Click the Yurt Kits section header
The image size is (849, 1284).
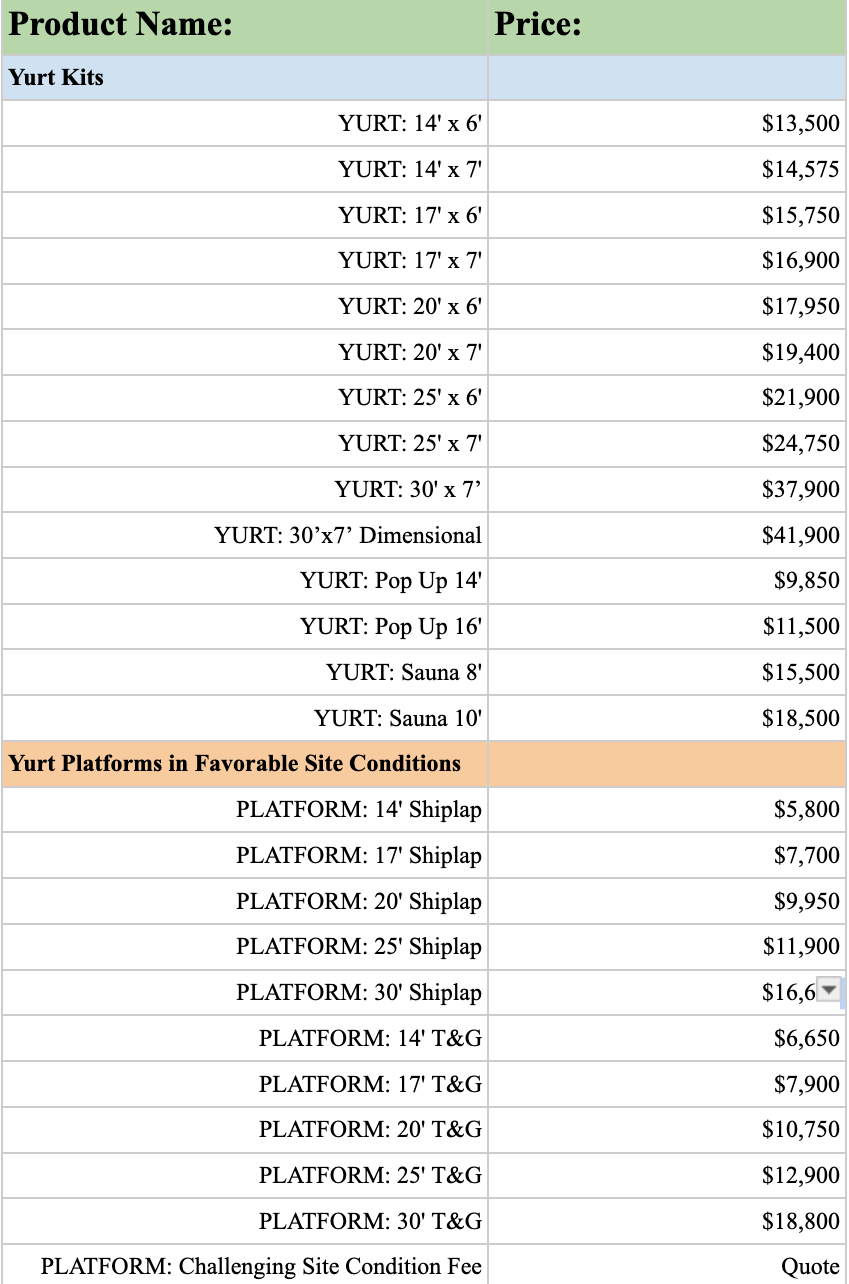pos(245,77)
